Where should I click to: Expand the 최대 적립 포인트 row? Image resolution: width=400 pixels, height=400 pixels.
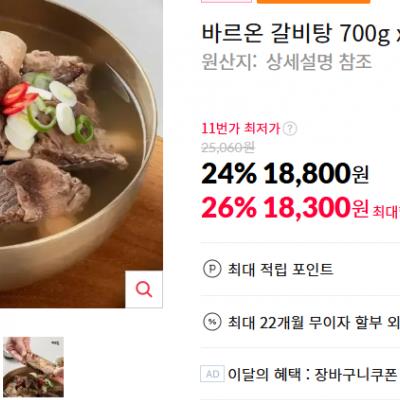300,269
